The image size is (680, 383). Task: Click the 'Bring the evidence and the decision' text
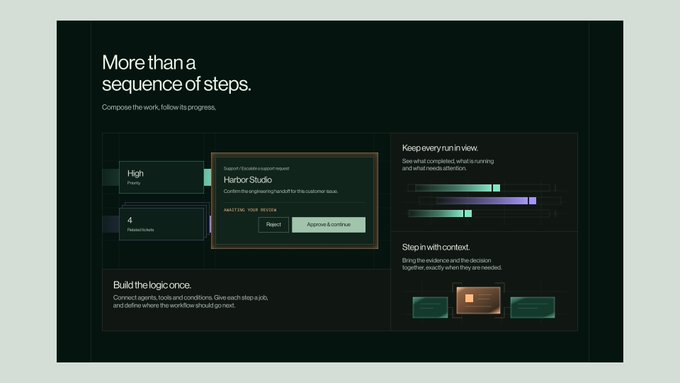coord(451,264)
